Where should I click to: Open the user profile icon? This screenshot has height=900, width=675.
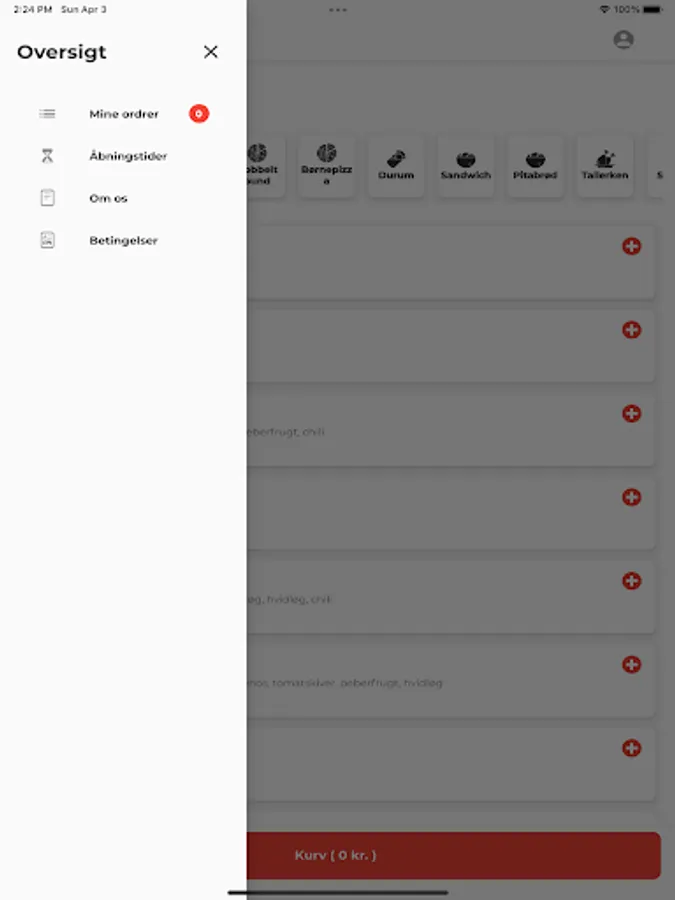(623, 40)
